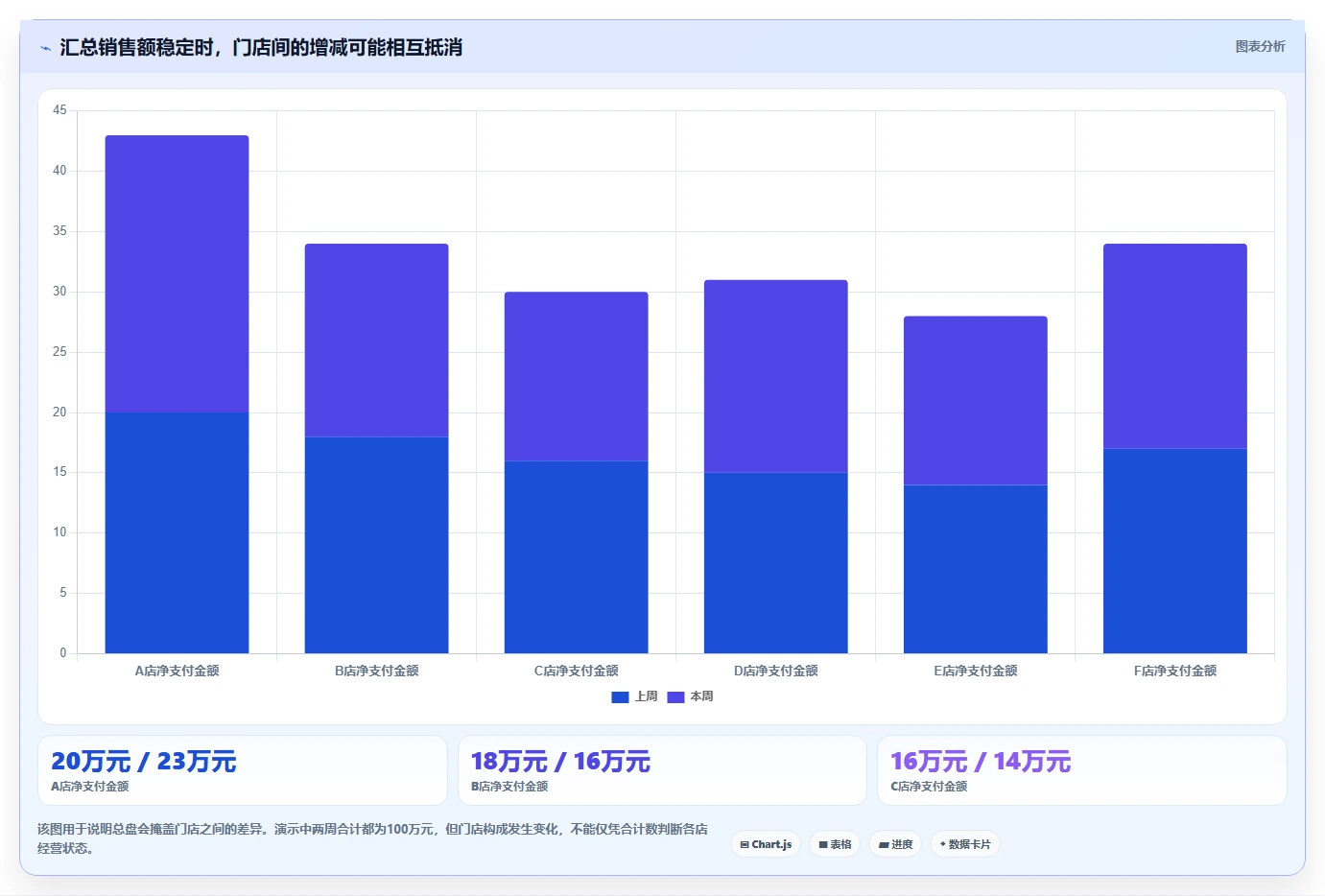The width and height of the screenshot is (1325, 896).
Task: Click the 本周 legend label text
Action: (701, 696)
